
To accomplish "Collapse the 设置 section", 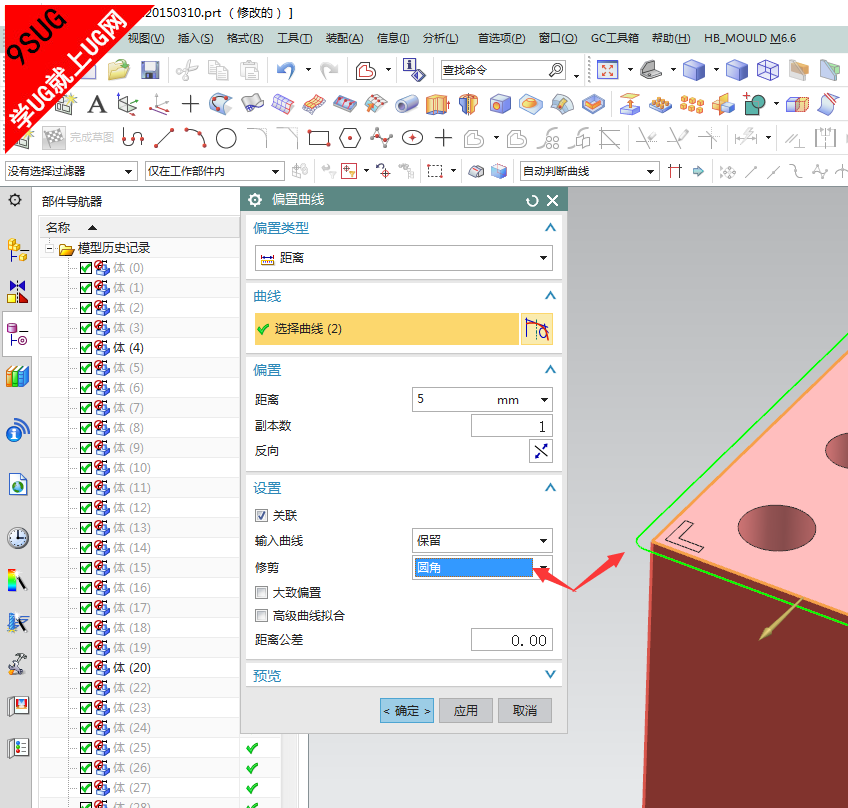I will [550, 488].
